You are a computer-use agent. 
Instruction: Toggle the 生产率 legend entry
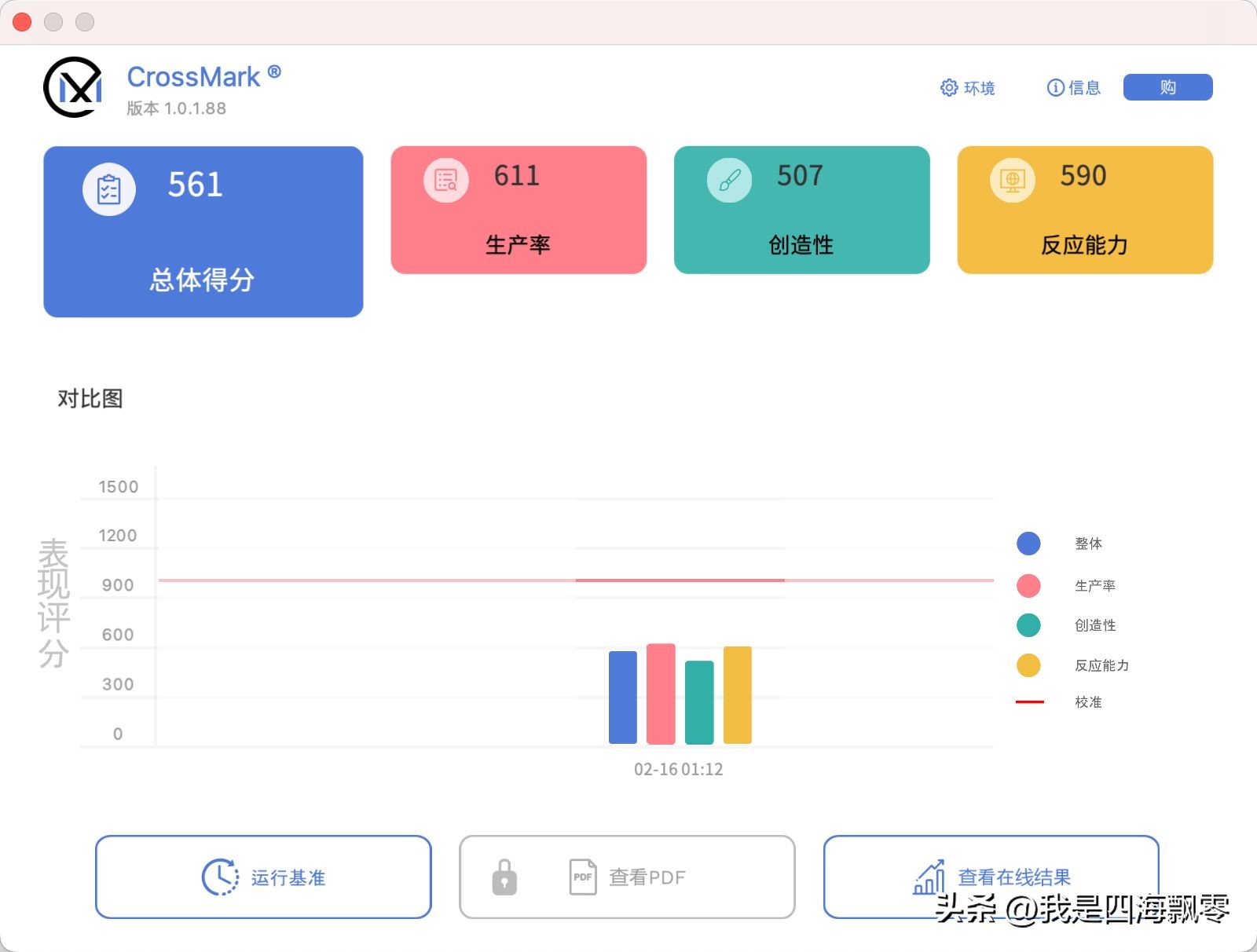(x=1028, y=585)
